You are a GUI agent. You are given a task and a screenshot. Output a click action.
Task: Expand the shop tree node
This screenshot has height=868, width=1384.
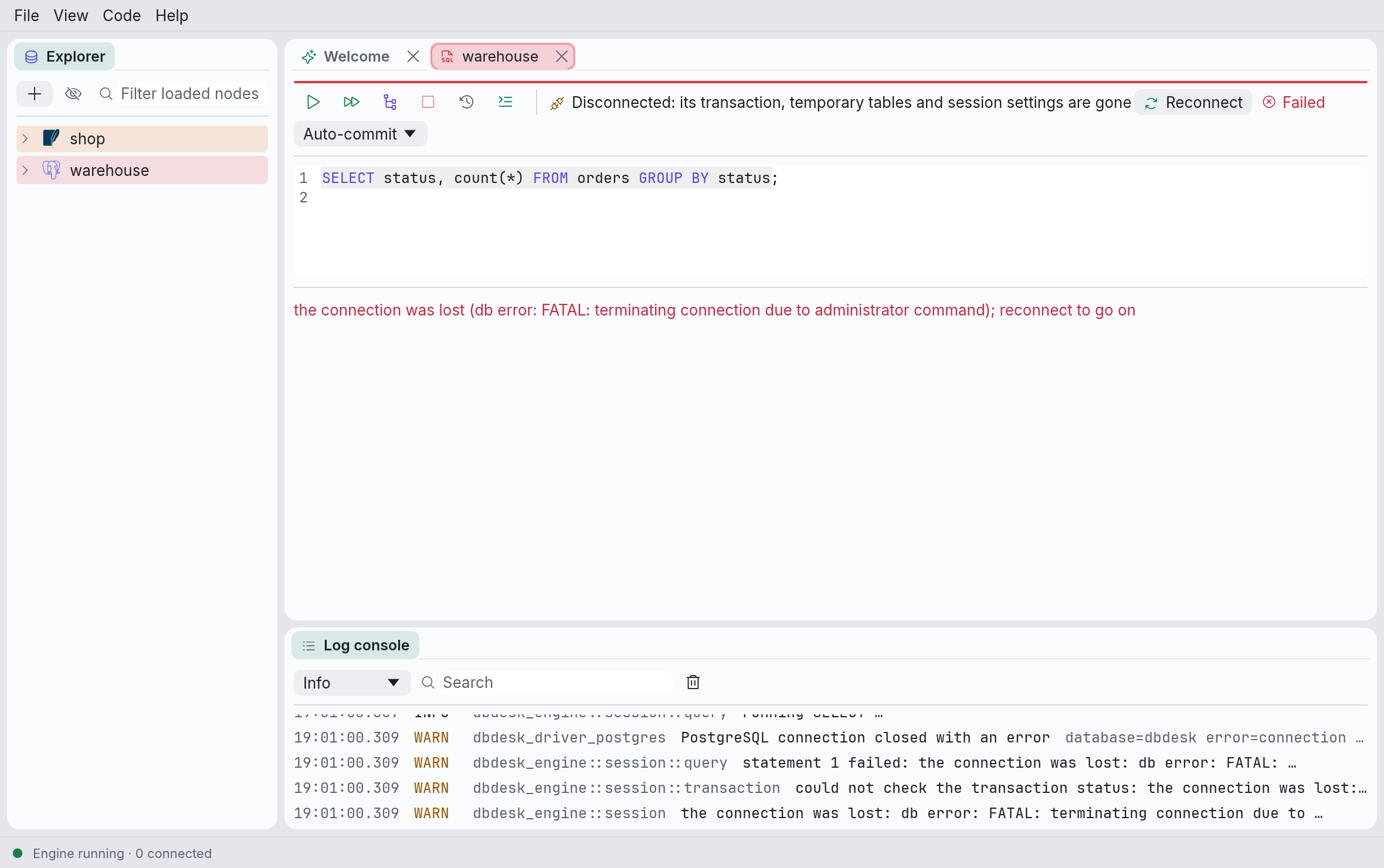[x=25, y=138]
